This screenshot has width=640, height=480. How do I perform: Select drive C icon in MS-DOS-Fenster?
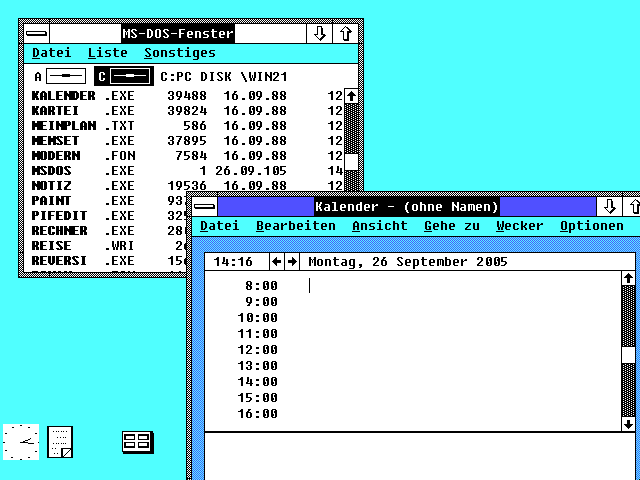(124, 76)
